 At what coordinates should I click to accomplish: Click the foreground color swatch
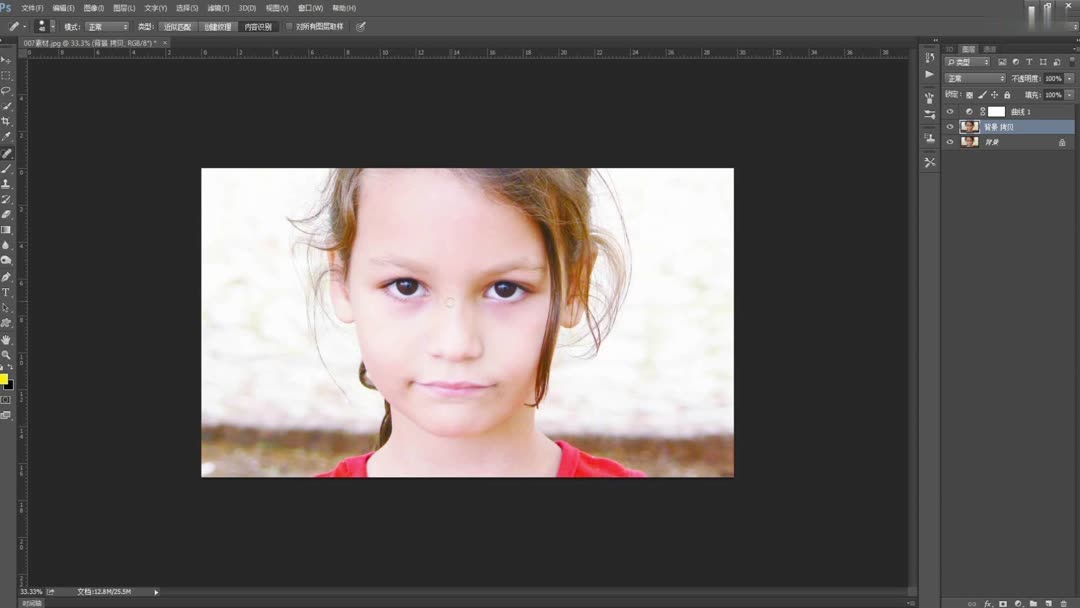coord(4,377)
